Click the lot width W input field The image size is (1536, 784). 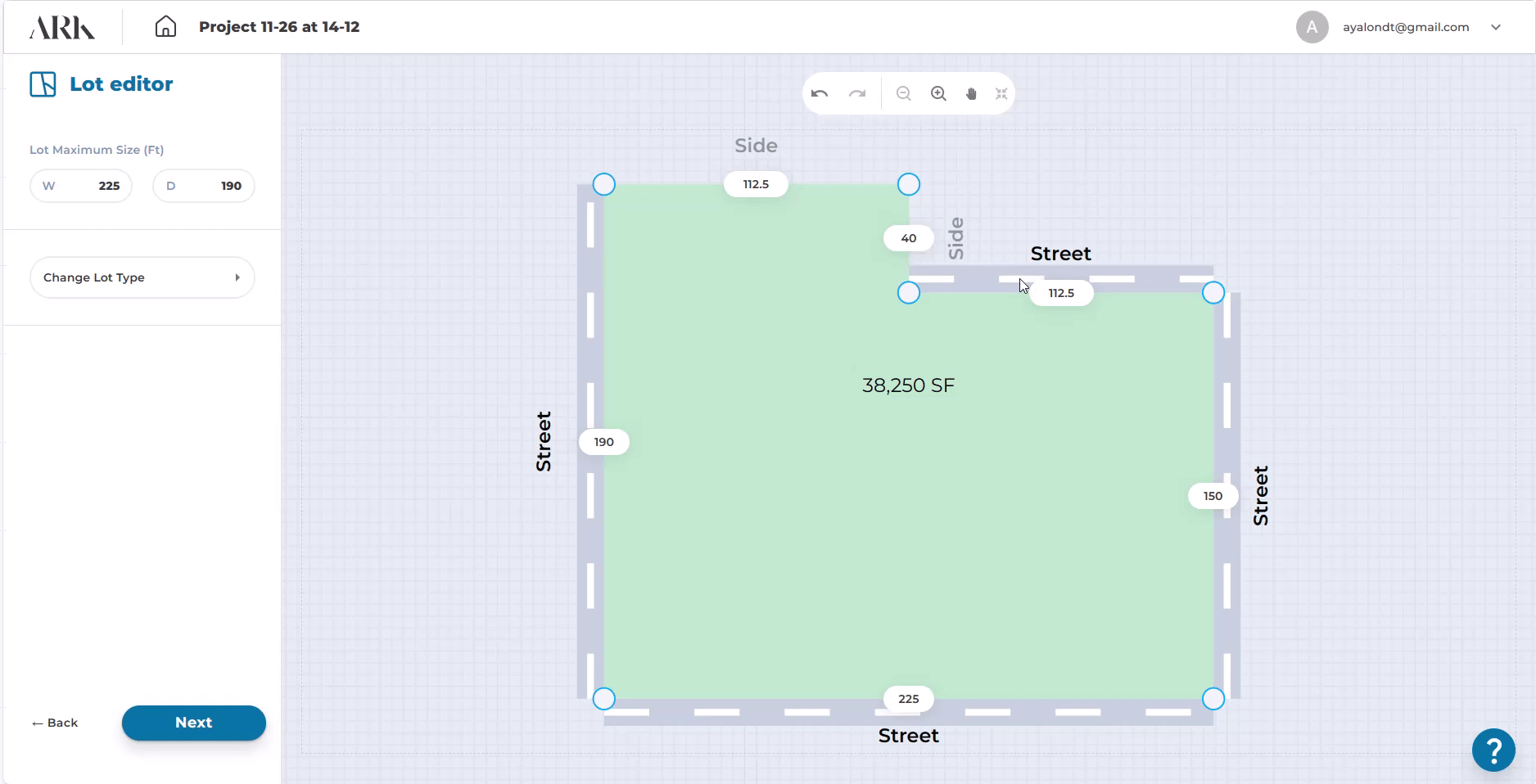point(81,186)
